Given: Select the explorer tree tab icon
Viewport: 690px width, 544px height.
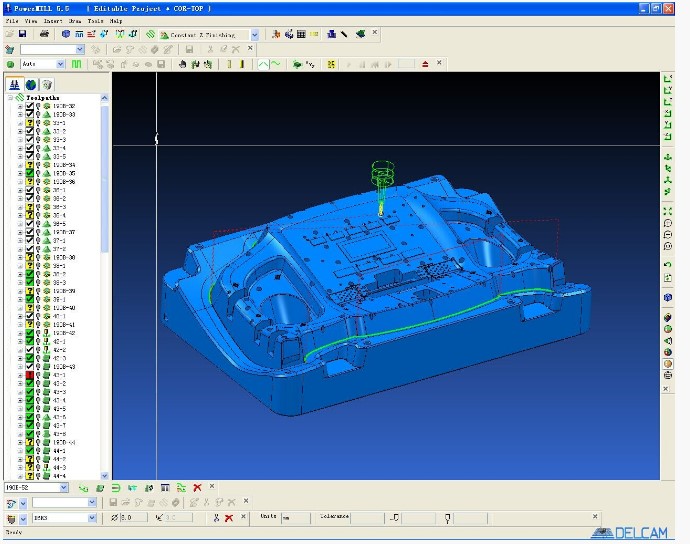Looking at the screenshot, I should pyautogui.click(x=15, y=83).
